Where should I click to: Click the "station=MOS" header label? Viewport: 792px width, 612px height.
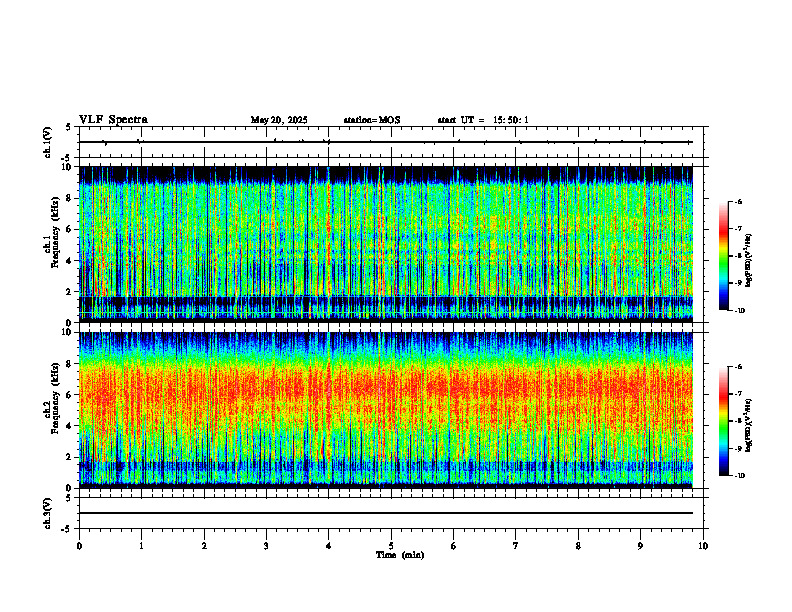click(x=372, y=120)
